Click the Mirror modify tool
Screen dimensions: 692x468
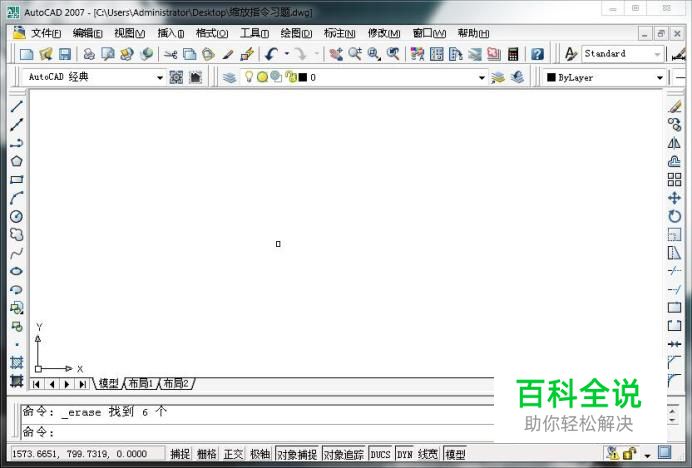click(x=674, y=143)
